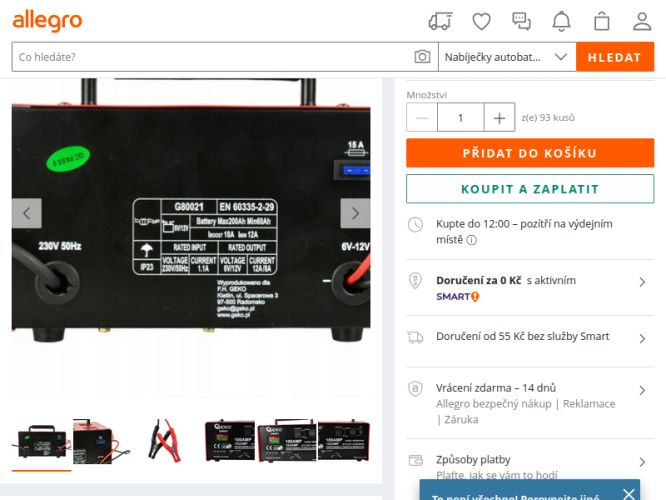The height and width of the screenshot is (500, 666).
Task: Increase quantity with plus button
Action: (500, 118)
